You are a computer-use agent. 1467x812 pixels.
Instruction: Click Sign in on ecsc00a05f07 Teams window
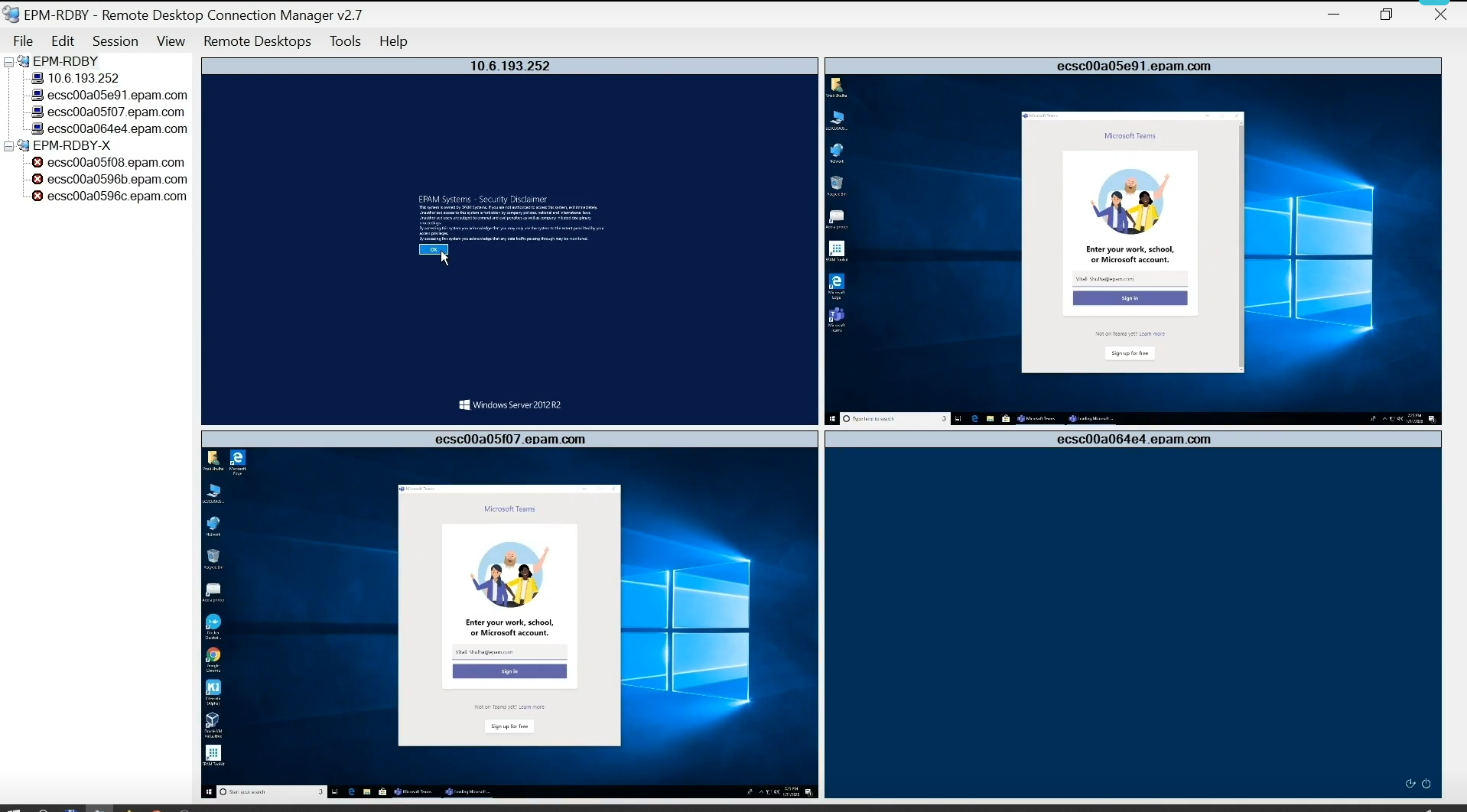point(509,671)
